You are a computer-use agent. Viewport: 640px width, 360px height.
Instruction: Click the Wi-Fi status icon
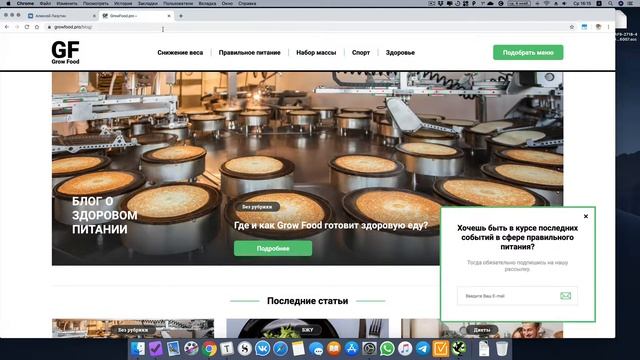point(547,3)
